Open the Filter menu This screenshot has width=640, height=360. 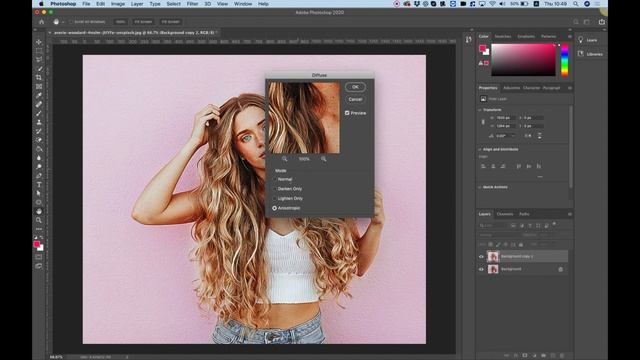pyautogui.click(x=192, y=4)
